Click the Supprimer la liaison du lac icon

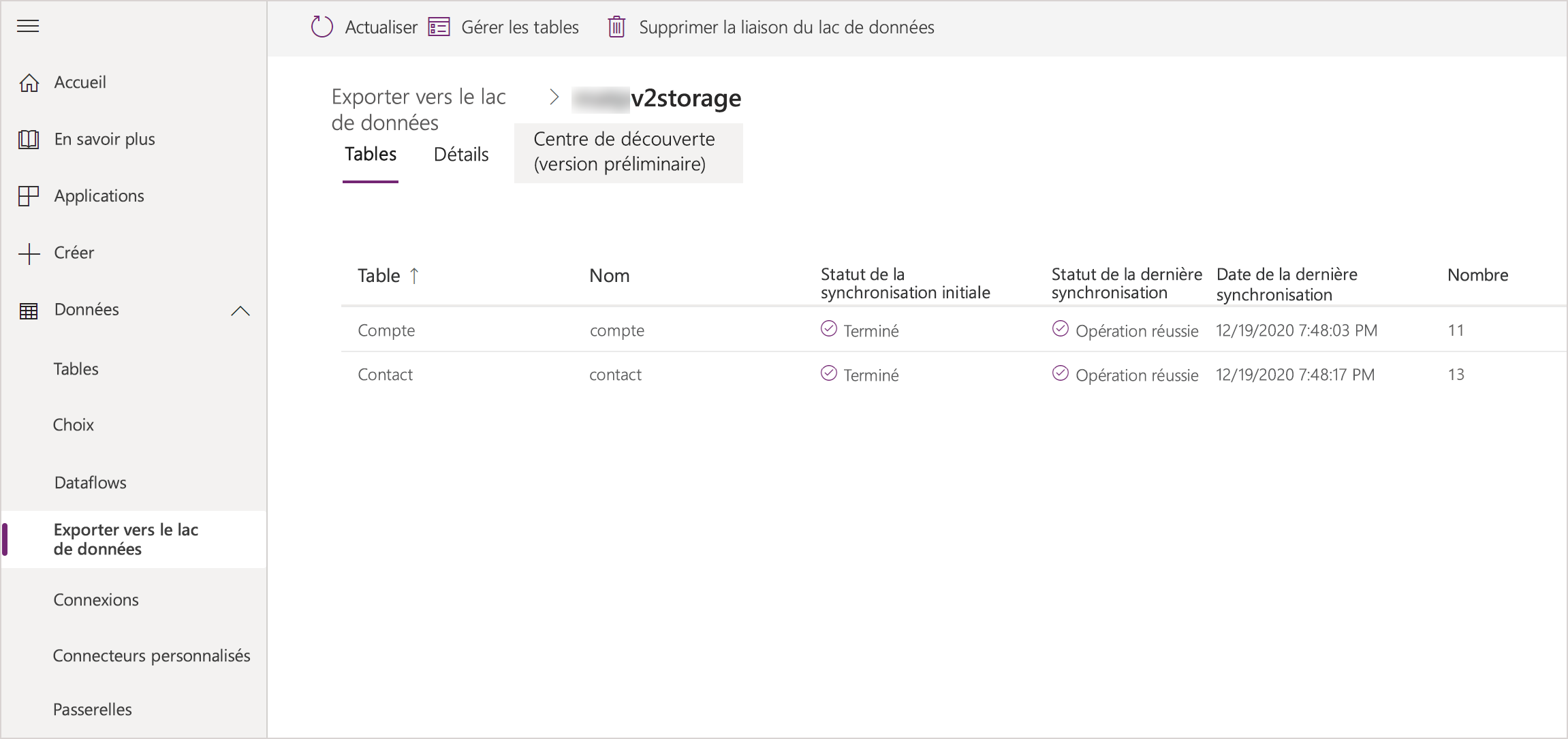617,27
